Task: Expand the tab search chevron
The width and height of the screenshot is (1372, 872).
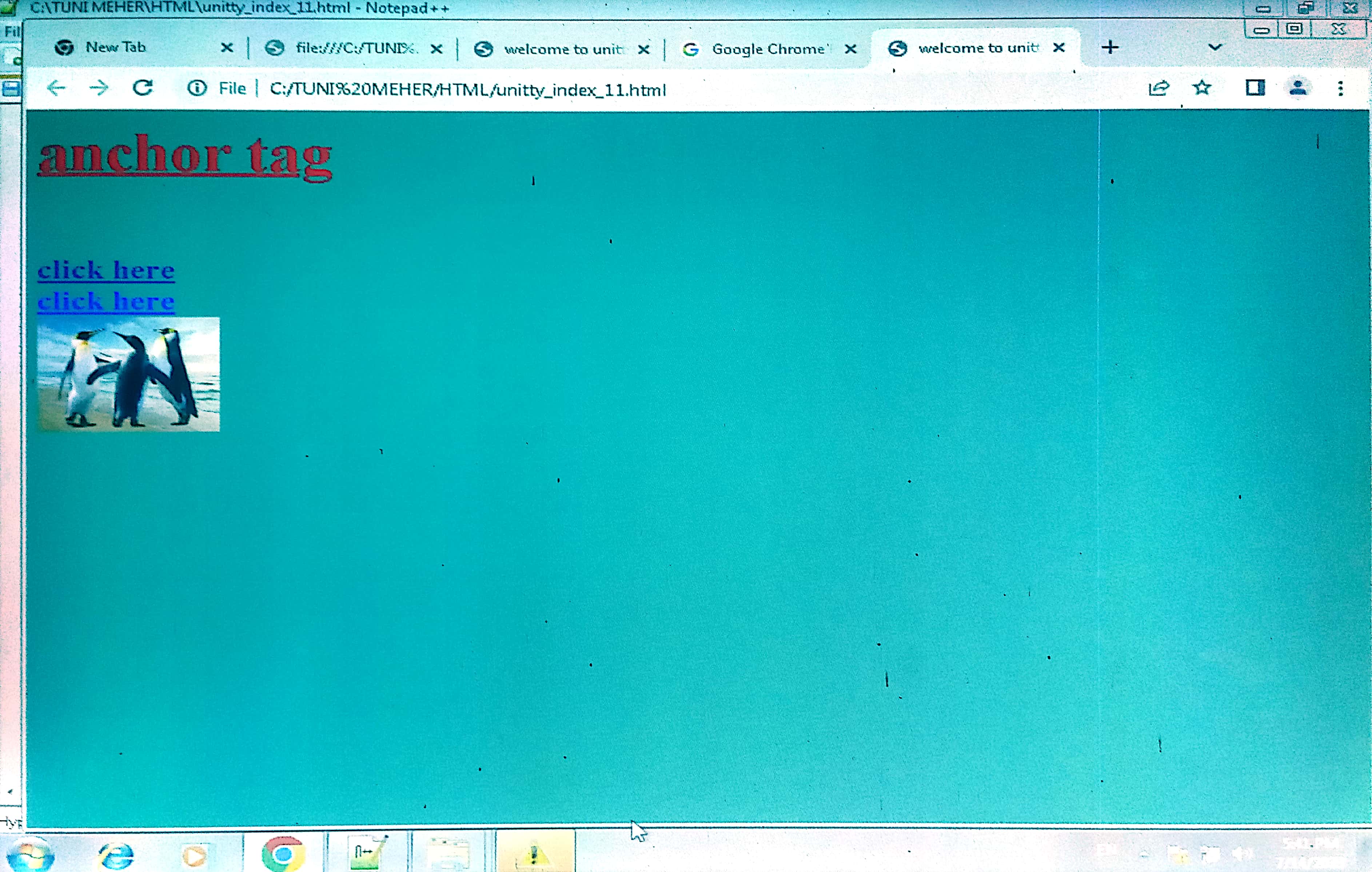Action: pos(1215,47)
